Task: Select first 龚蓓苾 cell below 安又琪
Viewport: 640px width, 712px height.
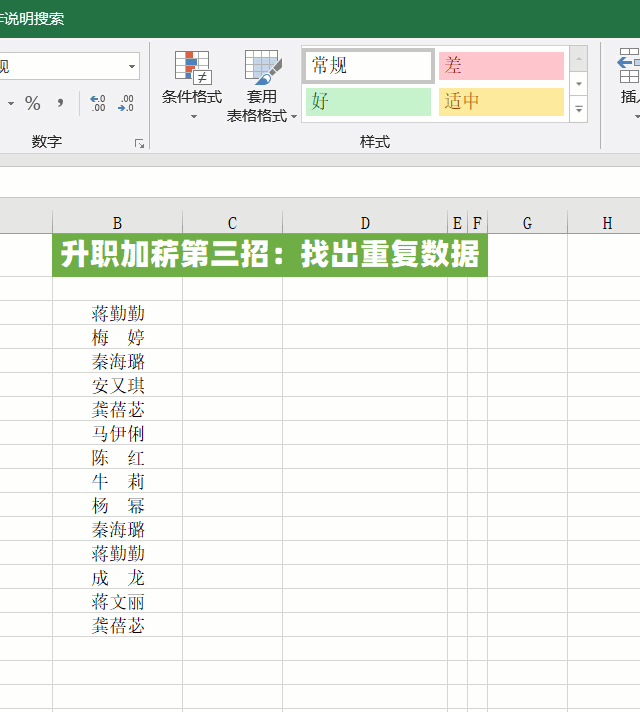Action: (118, 409)
